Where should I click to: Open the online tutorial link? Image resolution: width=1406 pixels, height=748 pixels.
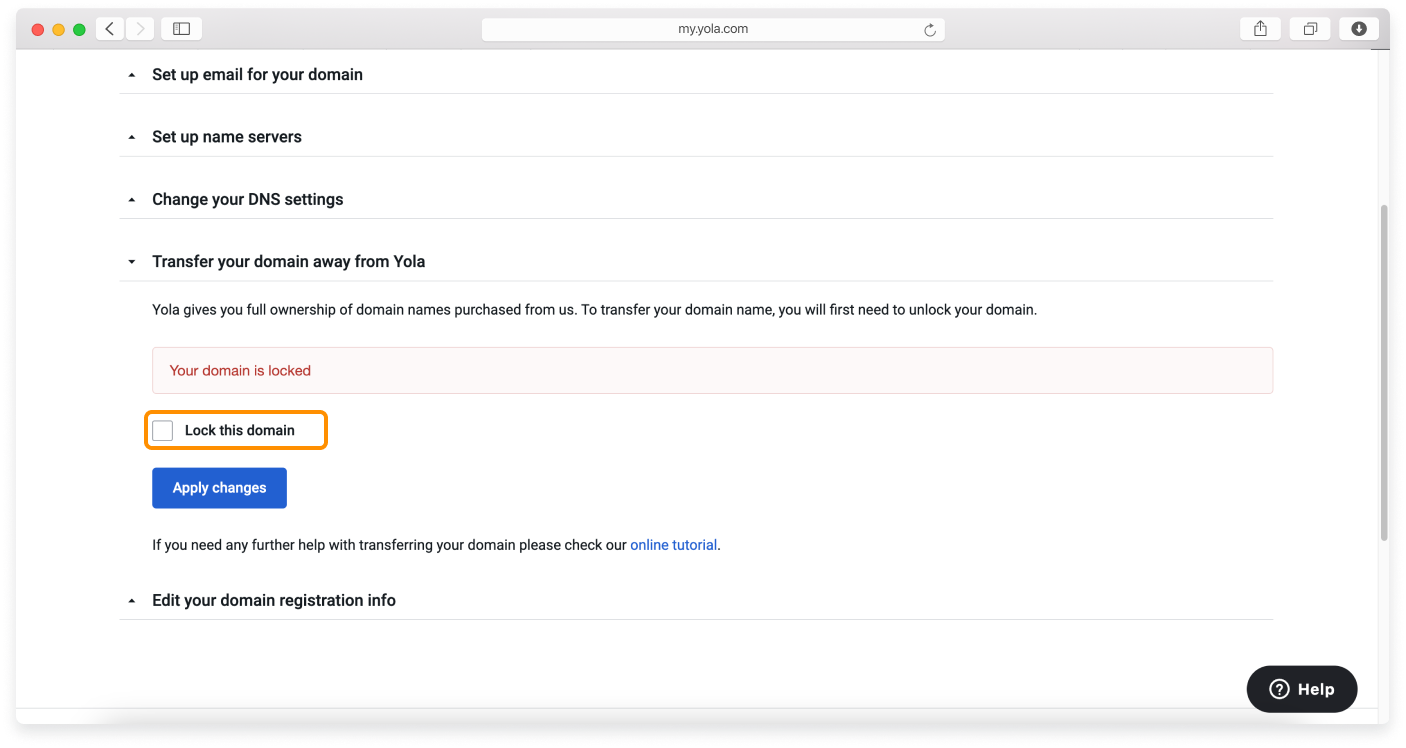pos(673,545)
